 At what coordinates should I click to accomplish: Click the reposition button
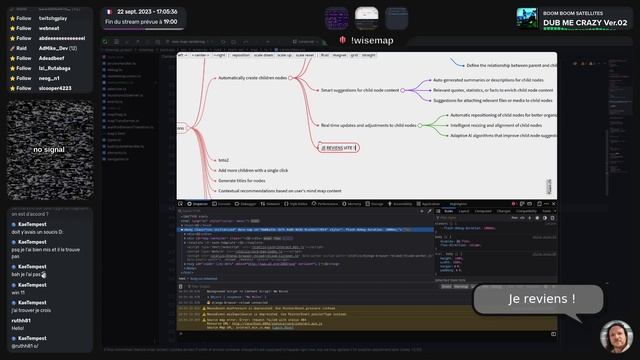pos(240,55)
